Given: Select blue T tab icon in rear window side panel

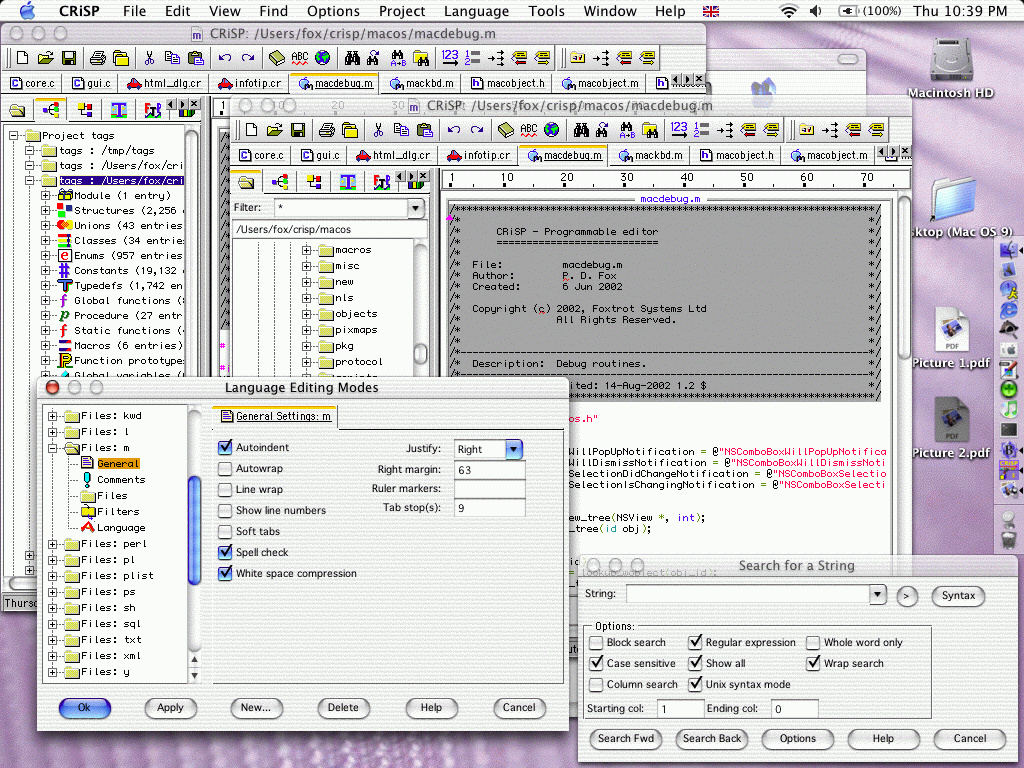Looking at the screenshot, I should pyautogui.click(x=119, y=110).
